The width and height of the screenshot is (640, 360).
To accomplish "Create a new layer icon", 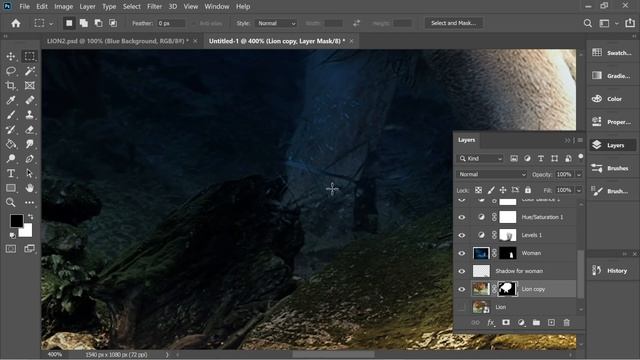I will (551, 322).
